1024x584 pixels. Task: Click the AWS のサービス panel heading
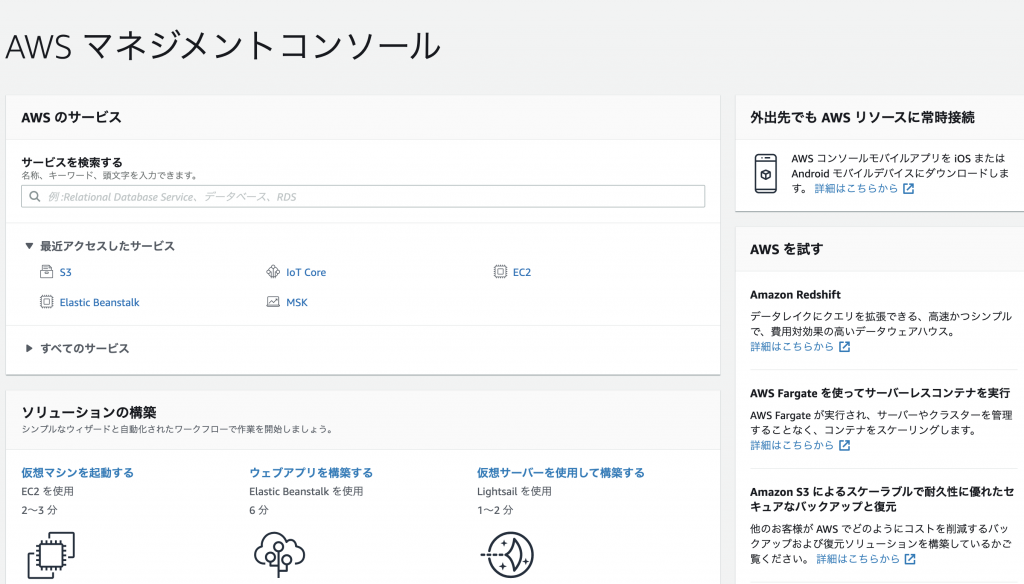pyautogui.click(x=71, y=118)
